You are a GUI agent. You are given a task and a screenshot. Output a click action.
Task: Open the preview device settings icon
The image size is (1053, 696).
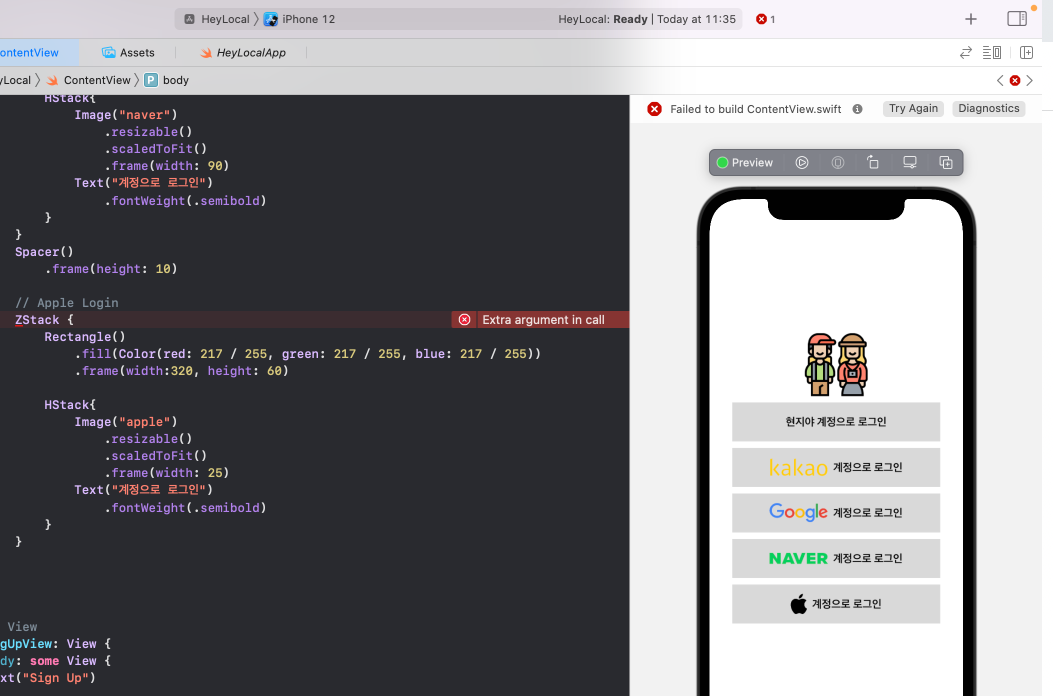tap(909, 163)
